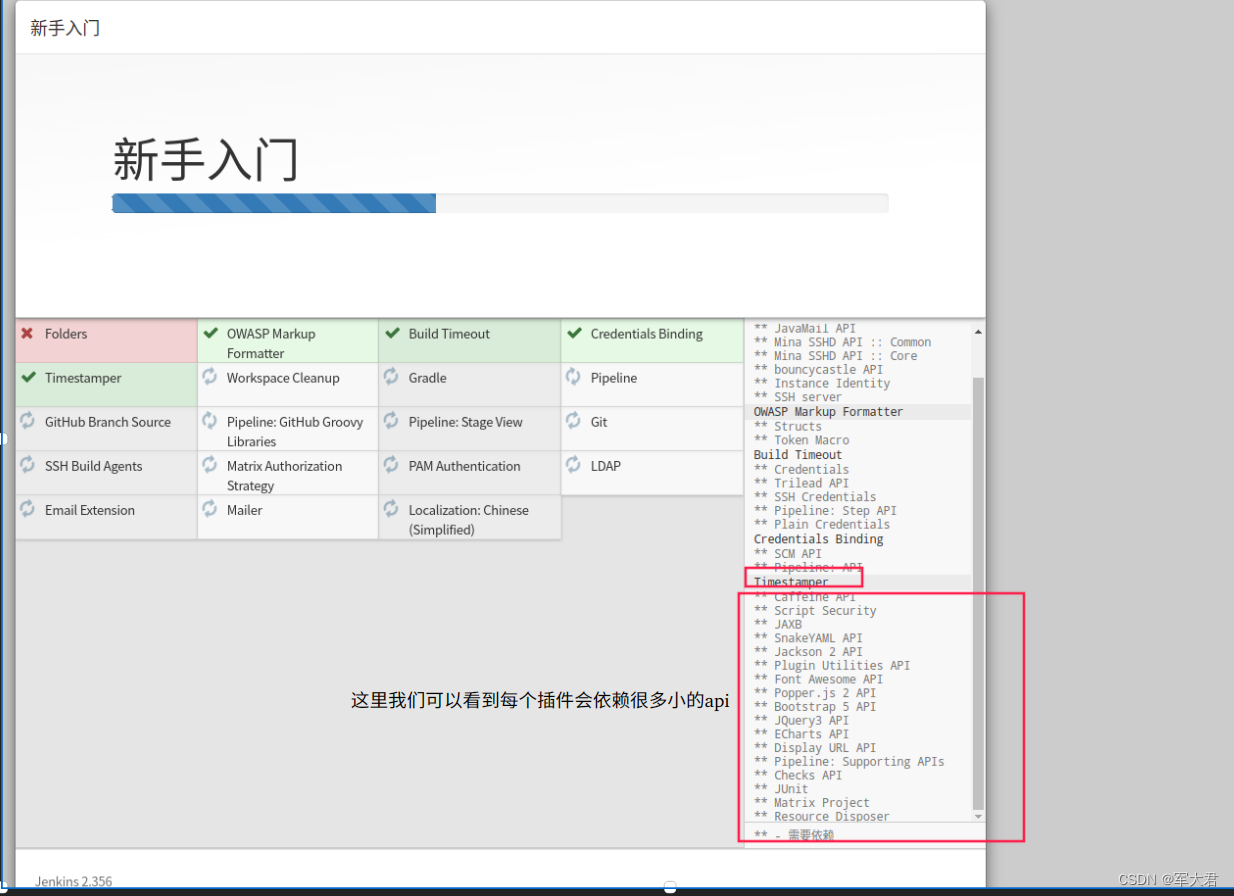The height and width of the screenshot is (896, 1234).
Task: Select the GitHub Branch Source label
Action: point(108,422)
